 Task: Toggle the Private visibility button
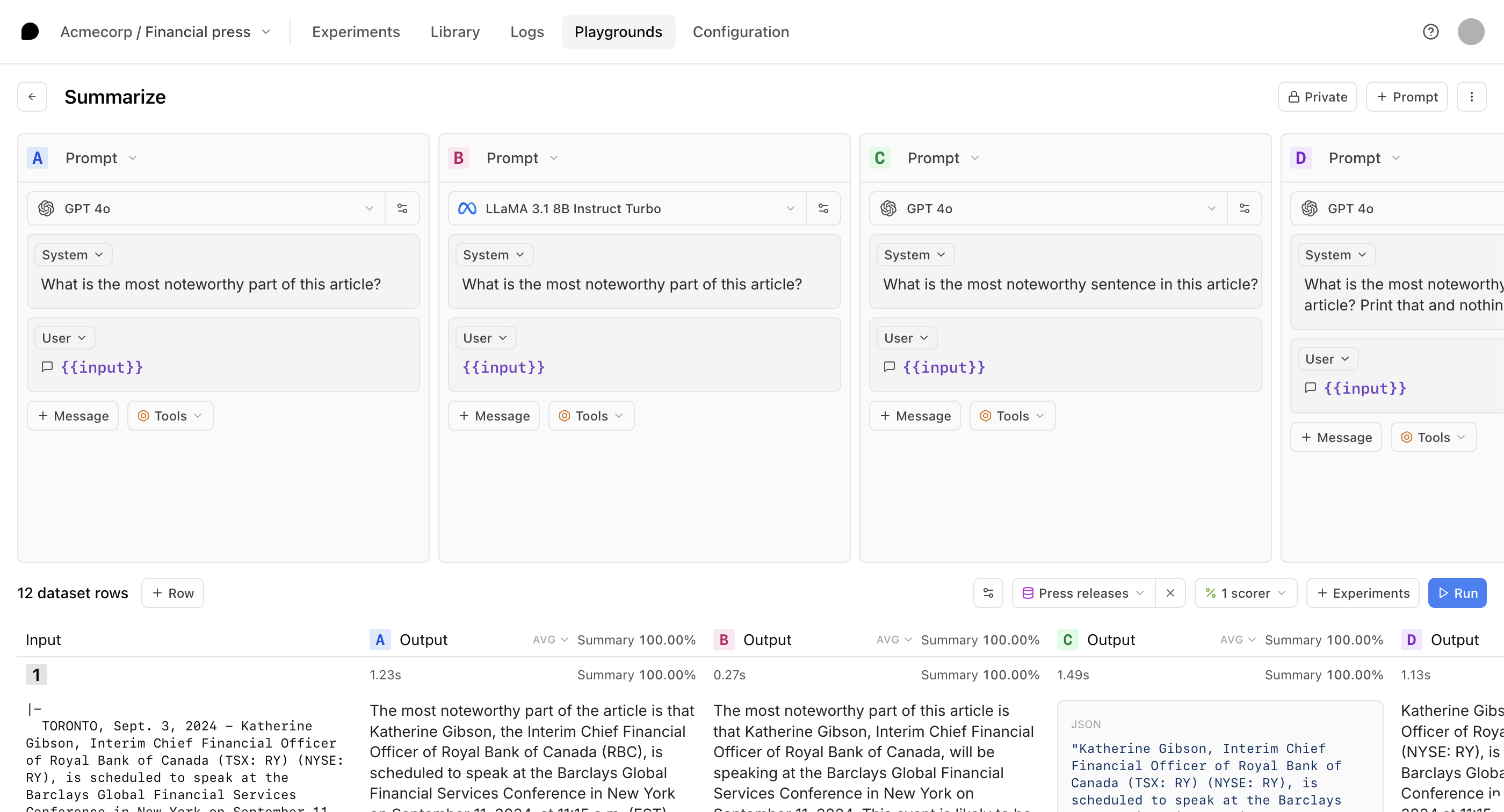(1317, 97)
